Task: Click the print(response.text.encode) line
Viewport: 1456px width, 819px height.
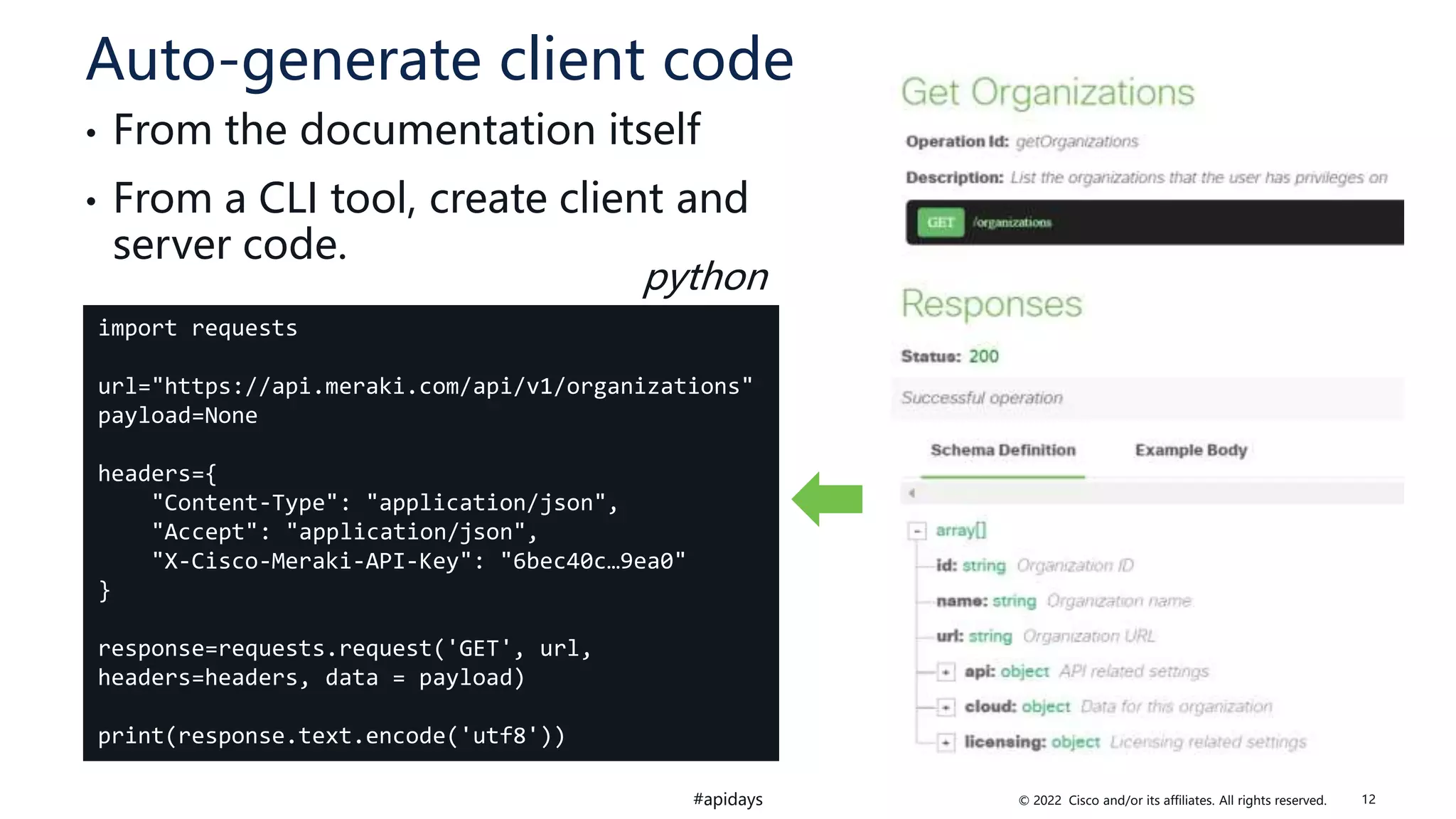Action: (x=332, y=736)
